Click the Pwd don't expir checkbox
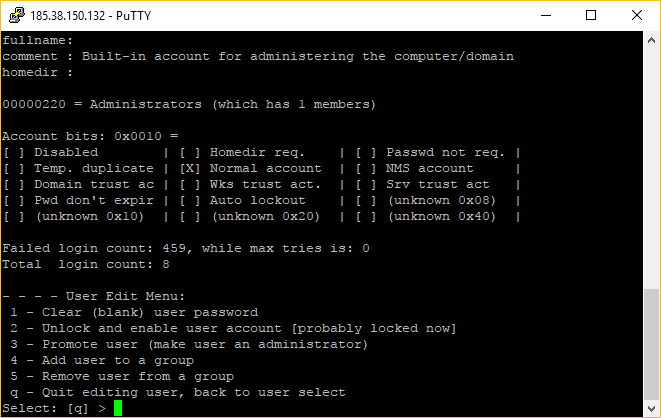Viewport: 661px width, 418px height. click(x=14, y=201)
